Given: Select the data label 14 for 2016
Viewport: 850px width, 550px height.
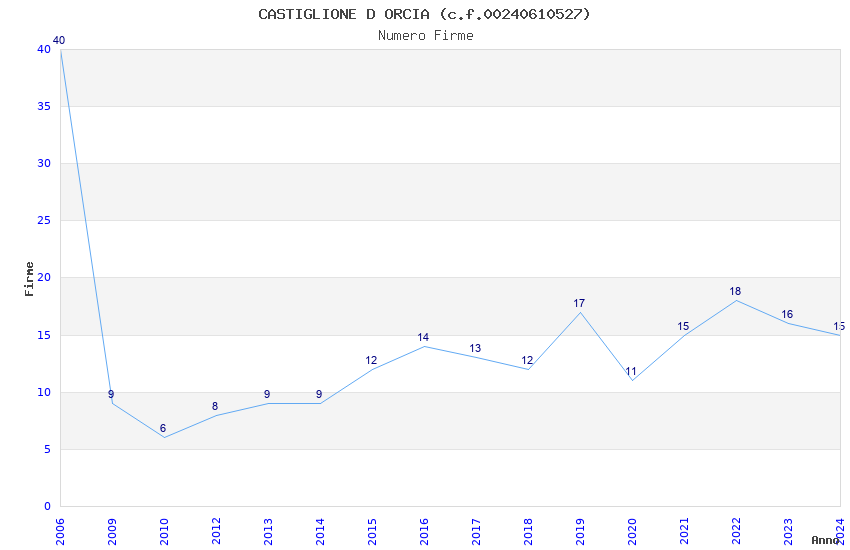Looking at the screenshot, I should tap(423, 337).
